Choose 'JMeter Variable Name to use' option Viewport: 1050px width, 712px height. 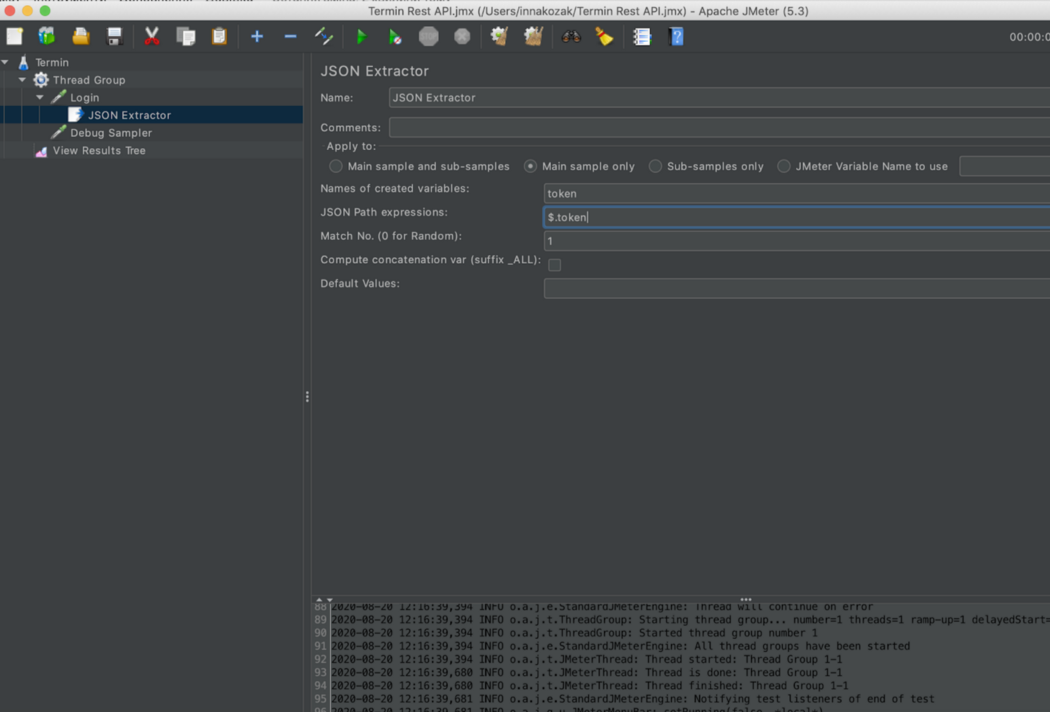(784, 166)
